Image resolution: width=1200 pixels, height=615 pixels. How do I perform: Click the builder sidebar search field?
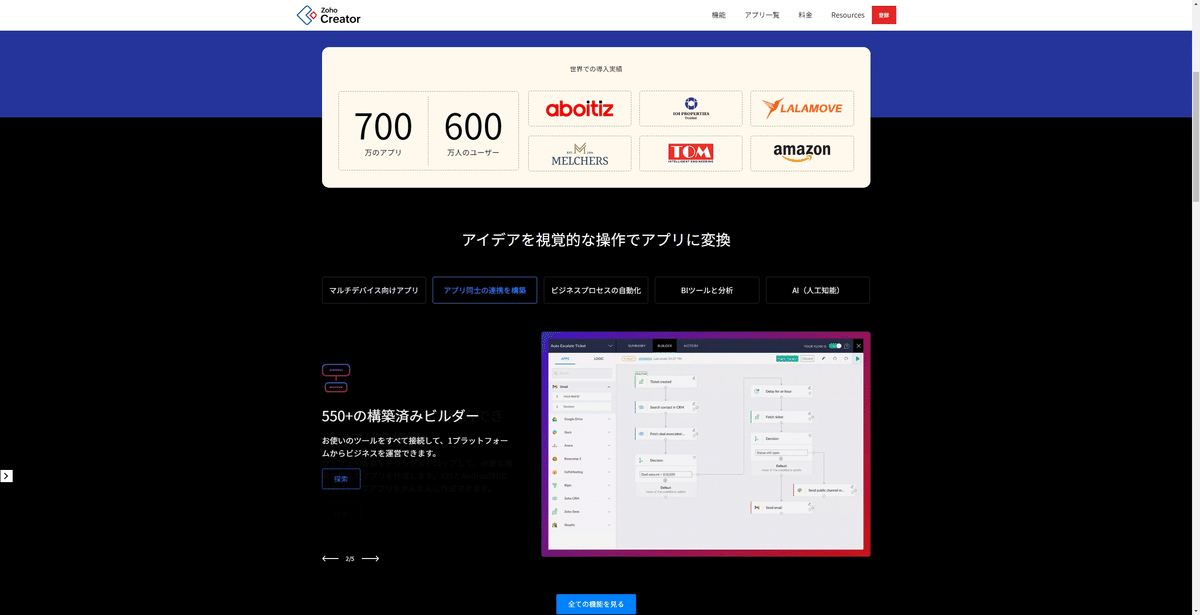coord(582,373)
